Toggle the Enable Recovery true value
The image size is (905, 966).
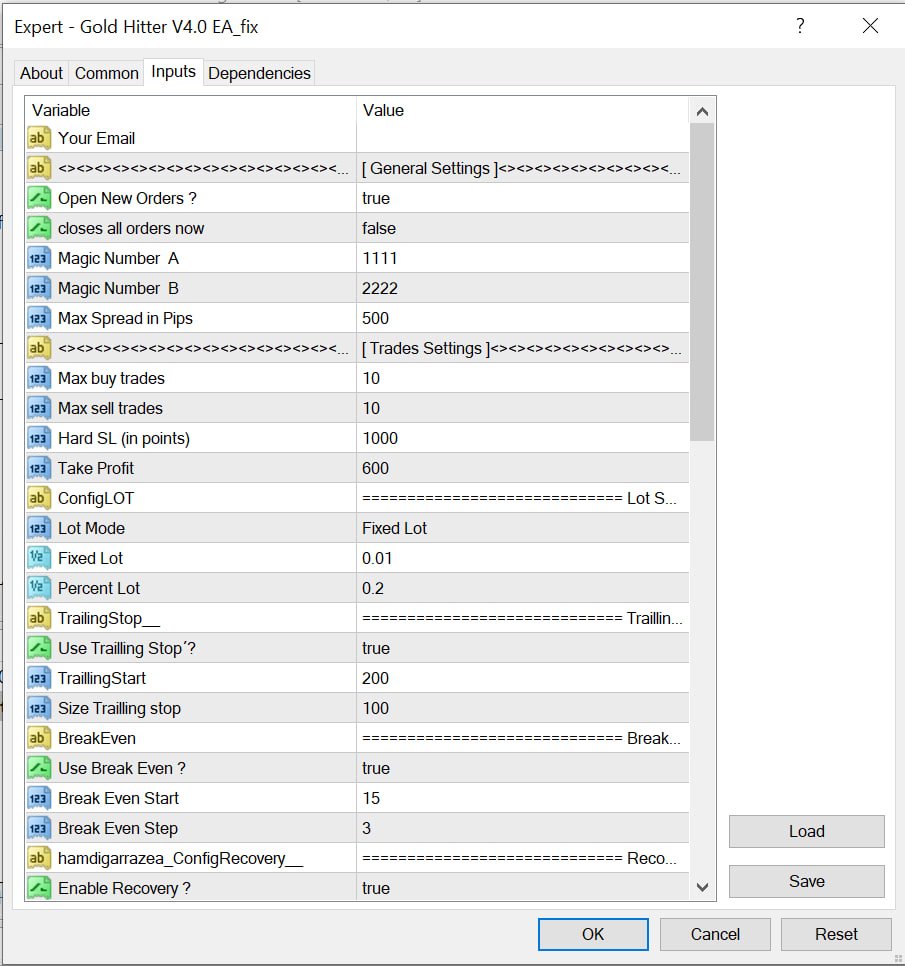(x=522, y=888)
